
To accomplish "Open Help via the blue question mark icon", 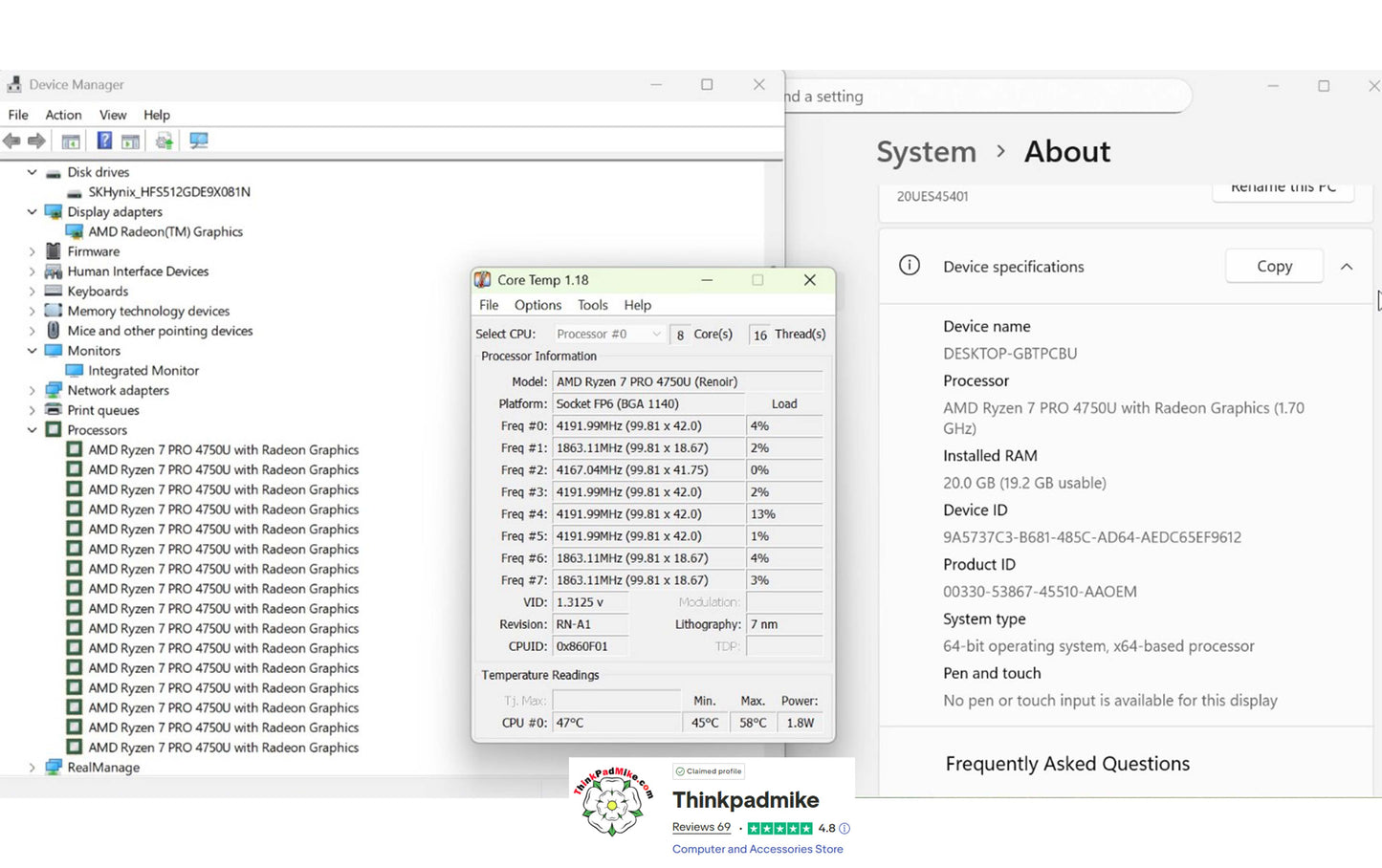I will point(104,141).
